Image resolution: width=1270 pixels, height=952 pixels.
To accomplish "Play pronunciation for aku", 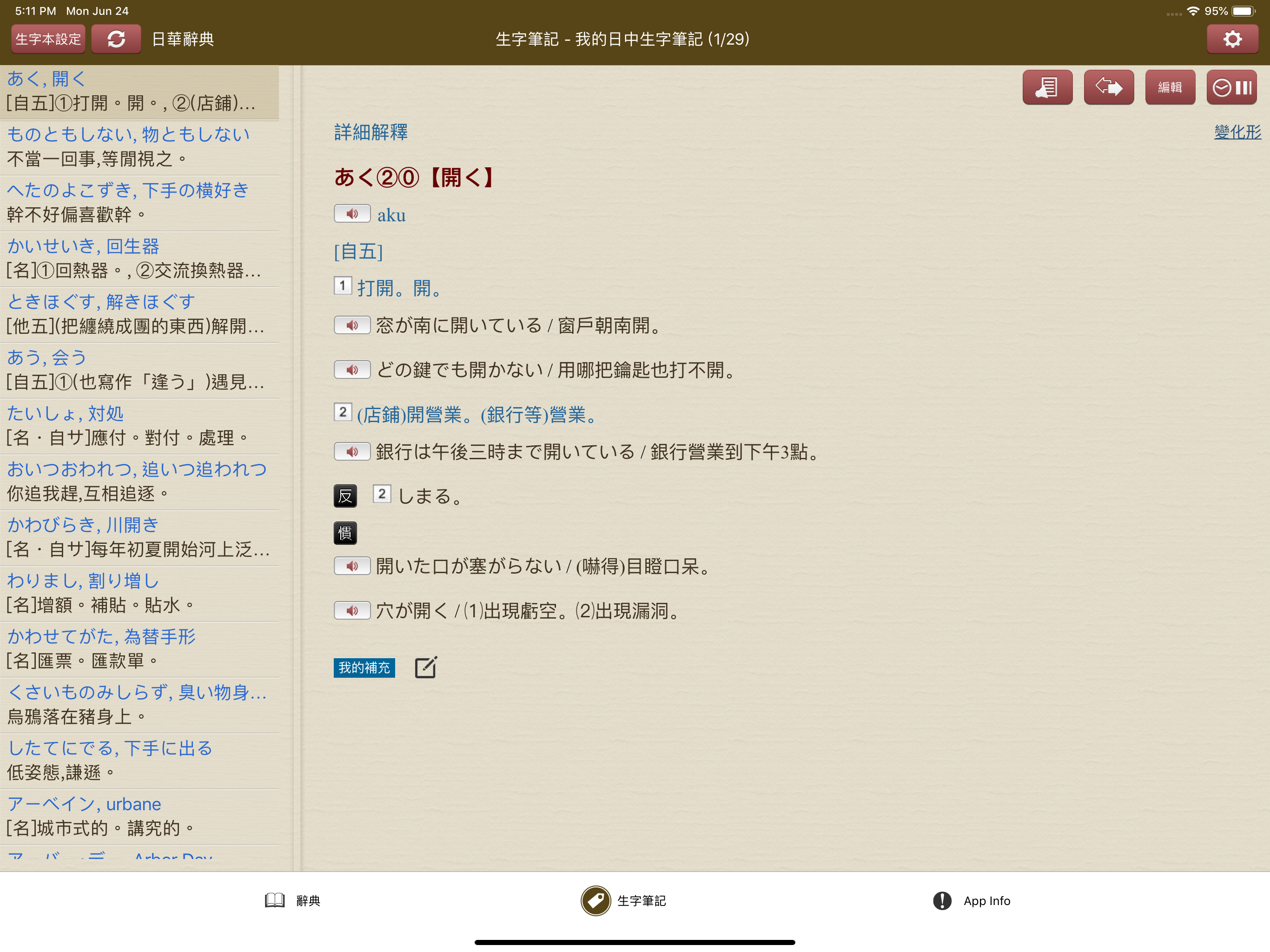I will coord(352,214).
